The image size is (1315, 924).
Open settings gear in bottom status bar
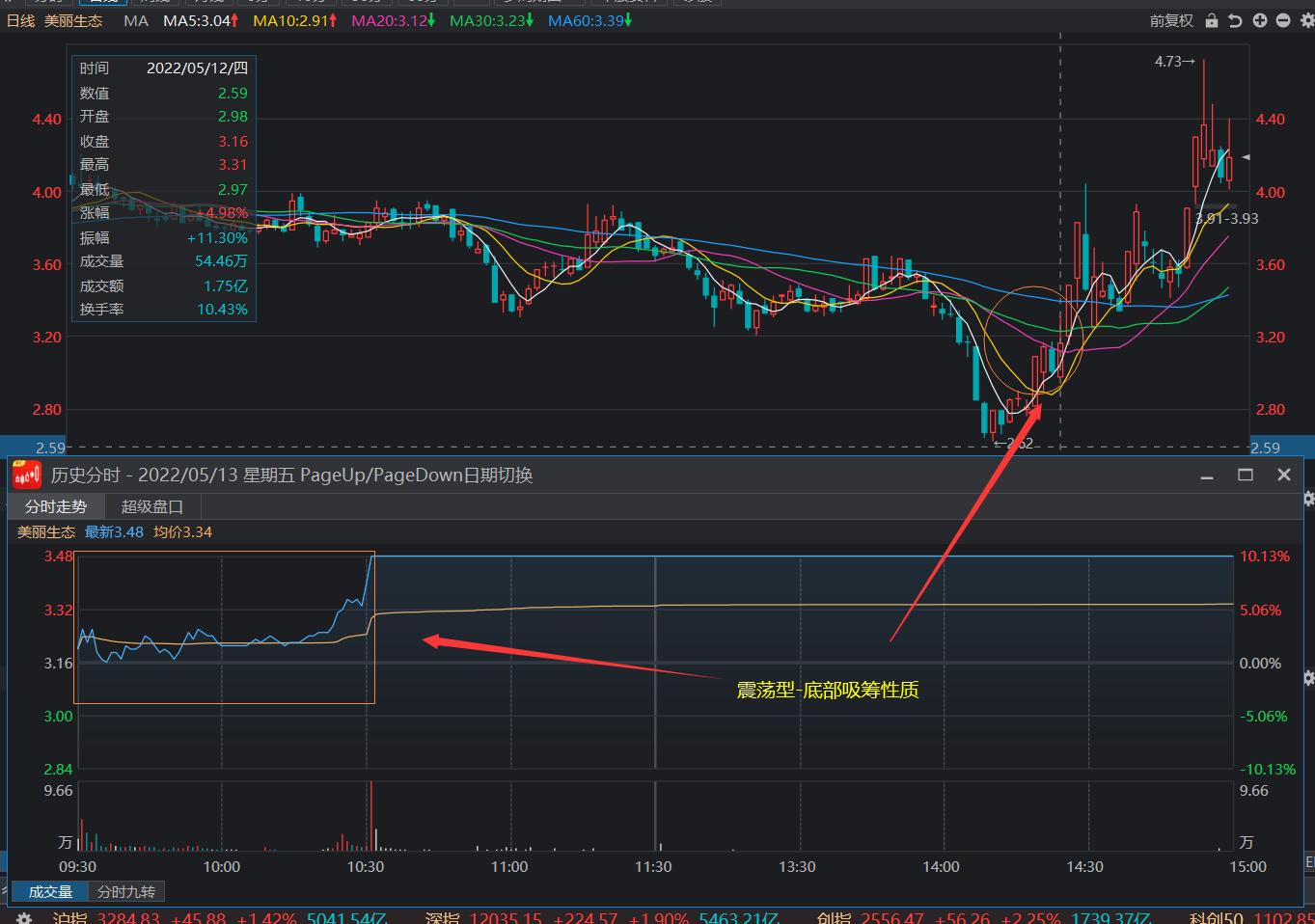tap(25, 918)
